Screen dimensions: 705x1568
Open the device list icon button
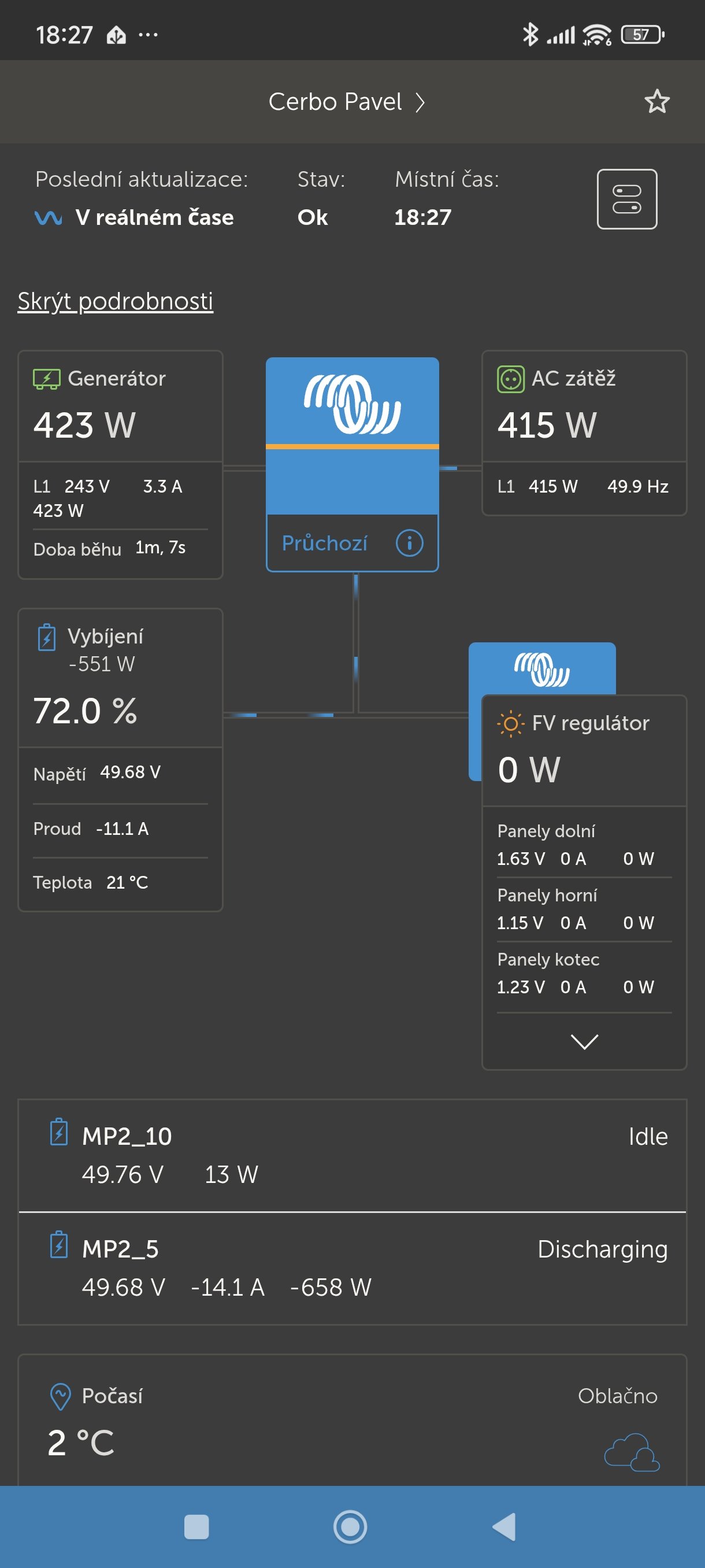626,199
